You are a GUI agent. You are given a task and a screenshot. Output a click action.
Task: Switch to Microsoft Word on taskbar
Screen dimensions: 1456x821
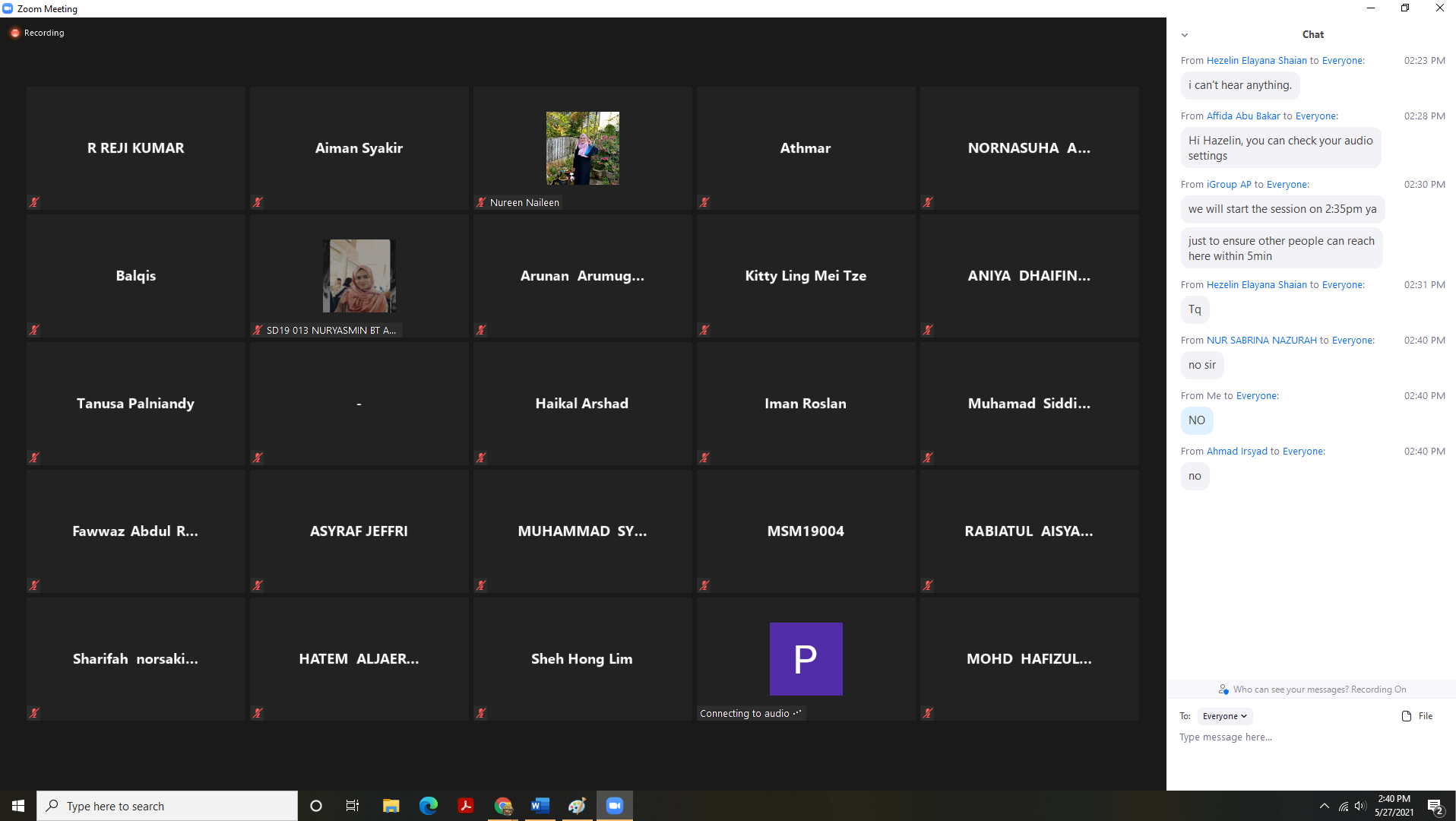[540, 806]
